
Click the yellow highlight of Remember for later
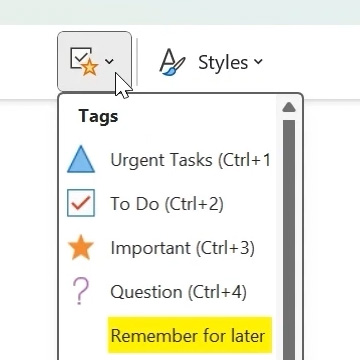pos(190,335)
